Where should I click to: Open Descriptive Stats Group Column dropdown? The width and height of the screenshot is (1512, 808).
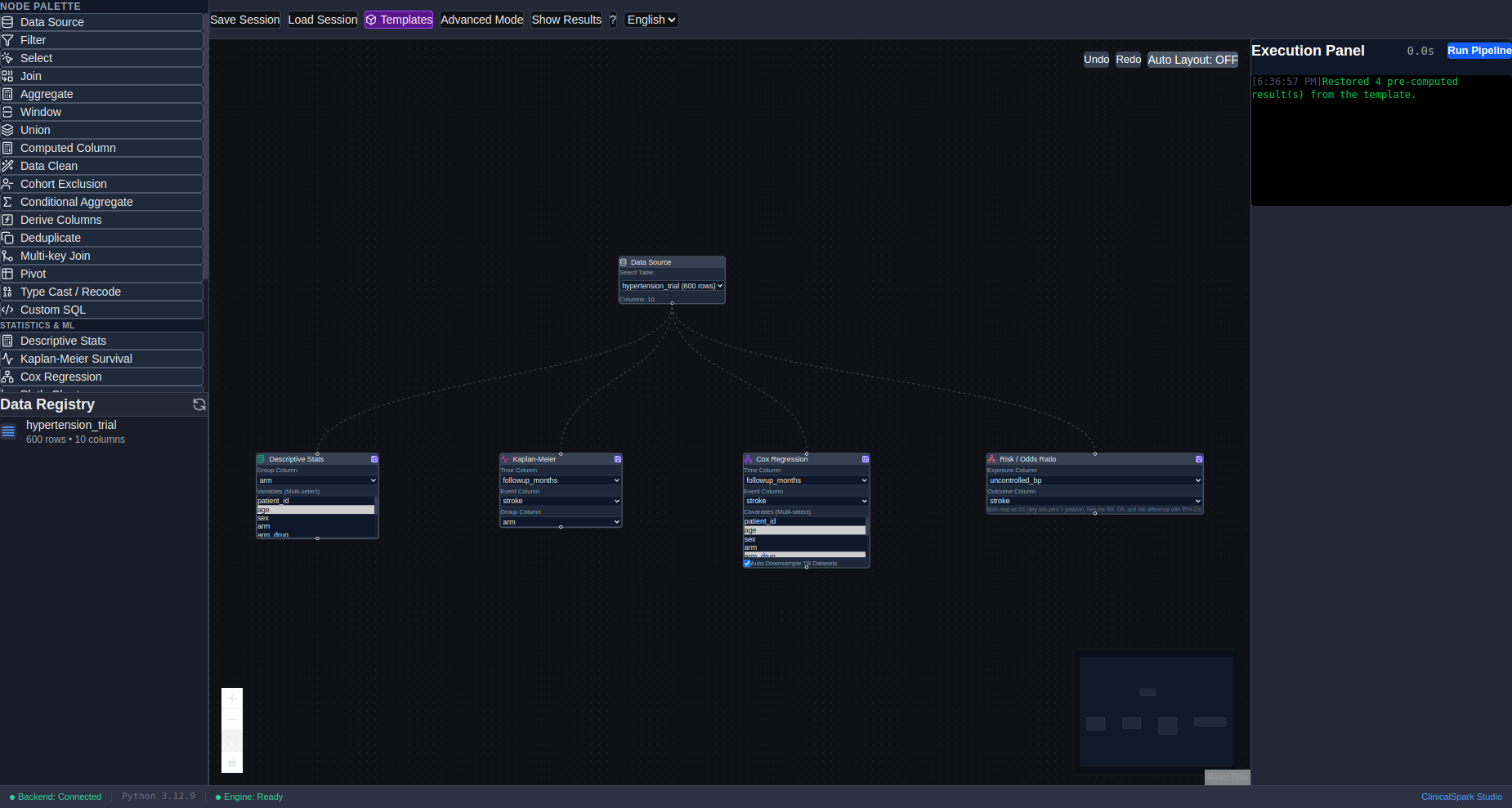pos(317,480)
